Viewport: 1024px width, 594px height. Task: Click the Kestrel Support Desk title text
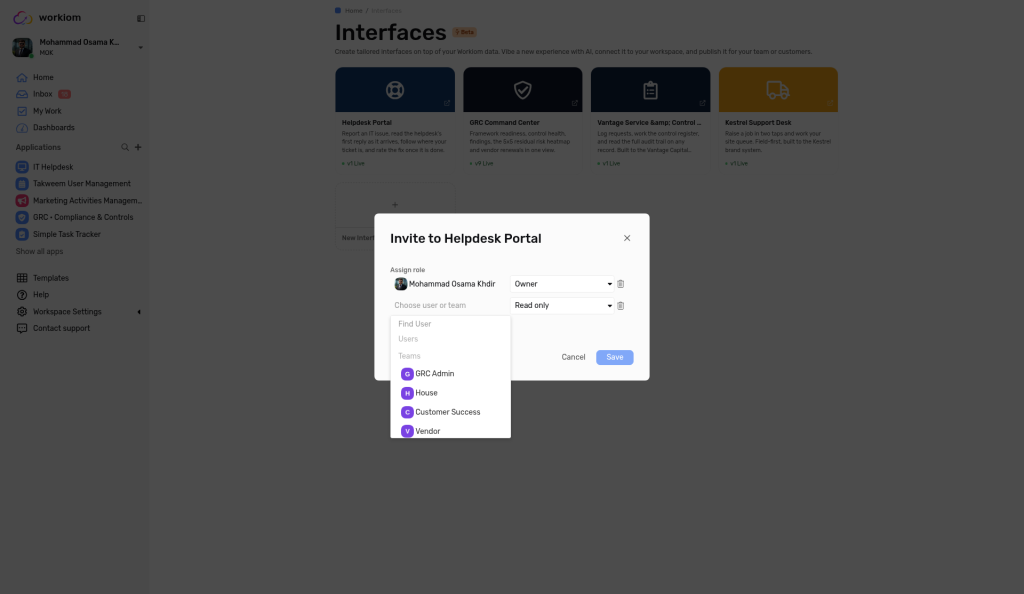(758, 123)
